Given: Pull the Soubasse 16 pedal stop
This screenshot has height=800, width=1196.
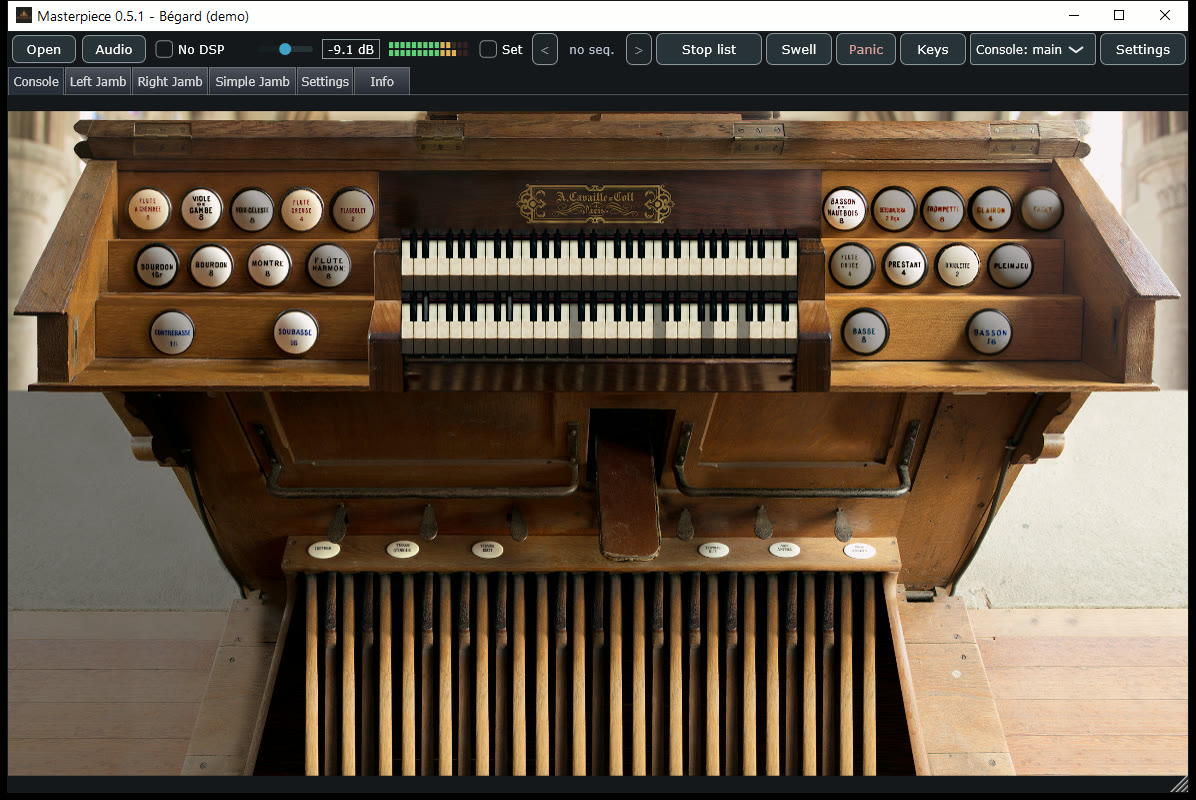Looking at the screenshot, I should 295,332.
